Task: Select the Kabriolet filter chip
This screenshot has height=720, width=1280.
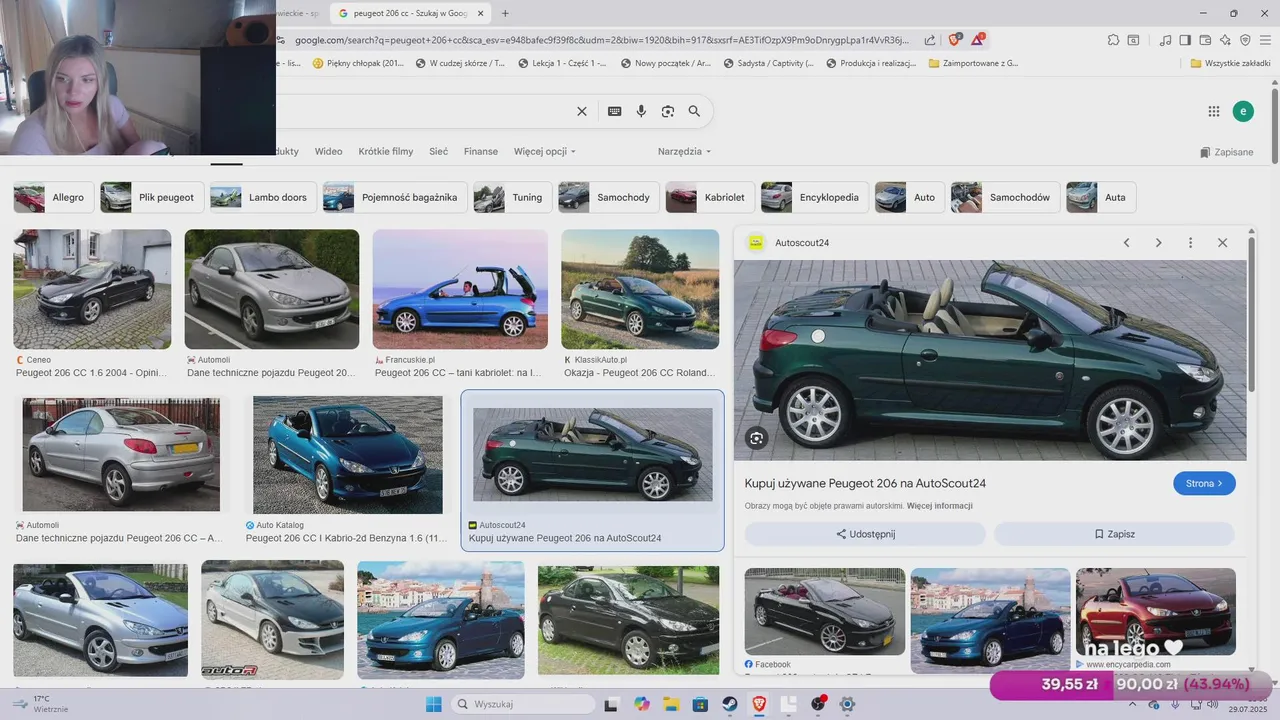Action: pyautogui.click(x=710, y=197)
